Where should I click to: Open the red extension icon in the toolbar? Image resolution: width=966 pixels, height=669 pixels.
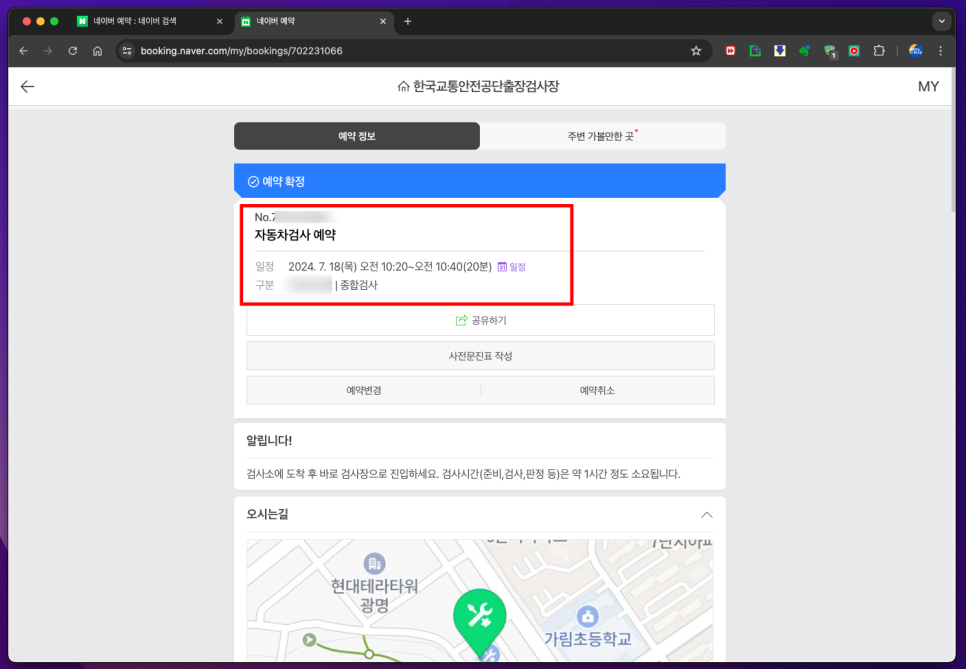[730, 51]
